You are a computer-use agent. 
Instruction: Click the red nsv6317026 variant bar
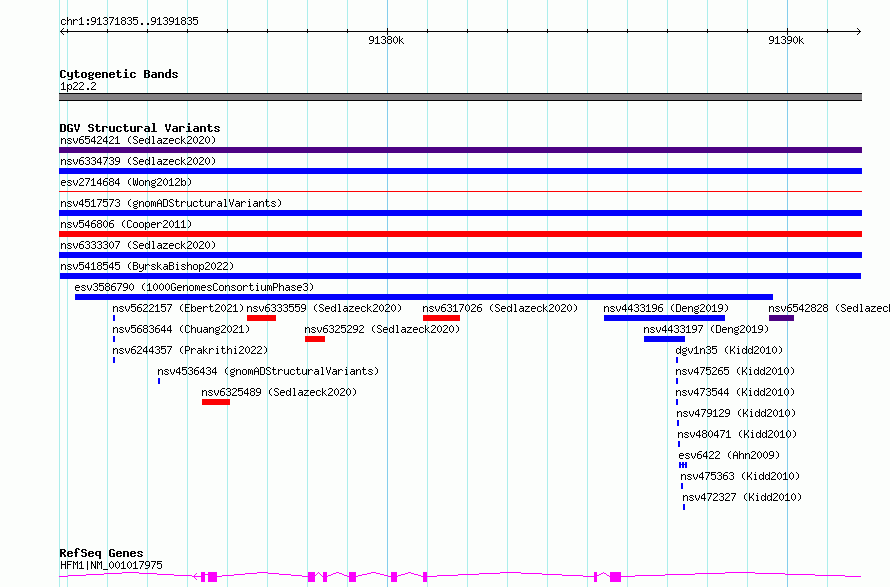(x=442, y=318)
